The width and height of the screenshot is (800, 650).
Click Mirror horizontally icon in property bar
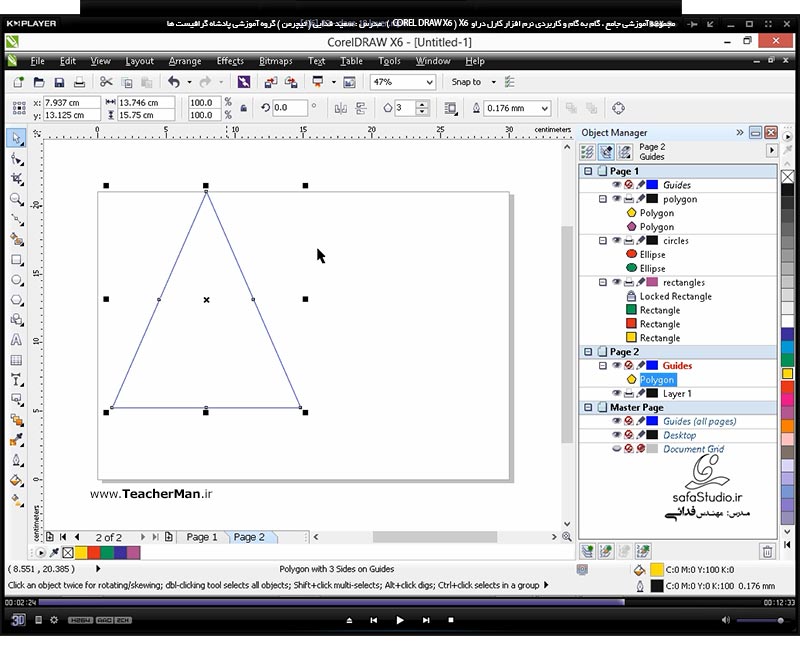341,108
